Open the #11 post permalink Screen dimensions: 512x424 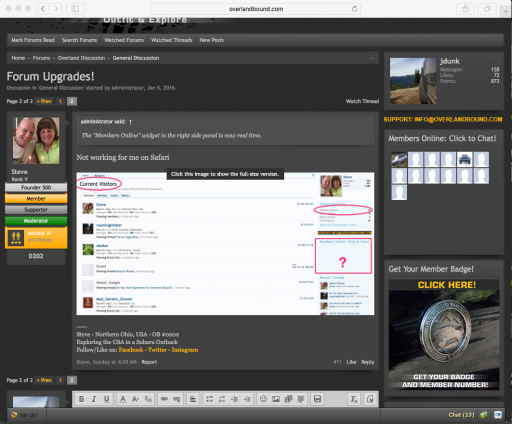click(337, 362)
